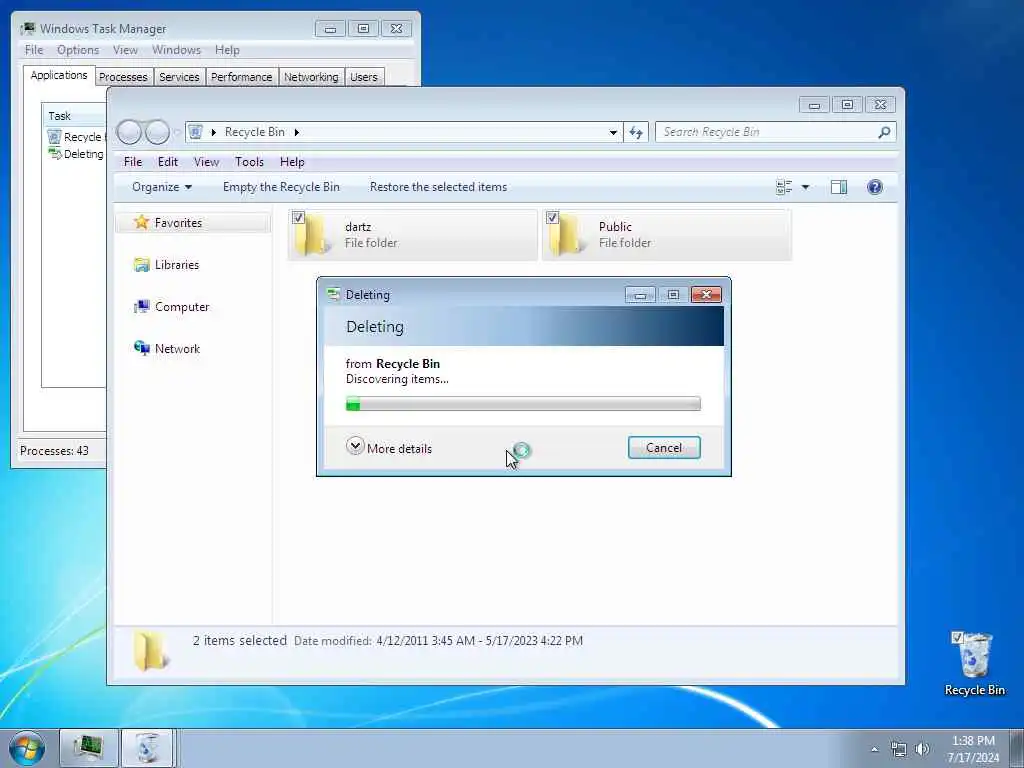Screen dimensions: 1024x768
Task: Expand the arrow after Recycle Bin breadcrumb
Action: (x=296, y=133)
